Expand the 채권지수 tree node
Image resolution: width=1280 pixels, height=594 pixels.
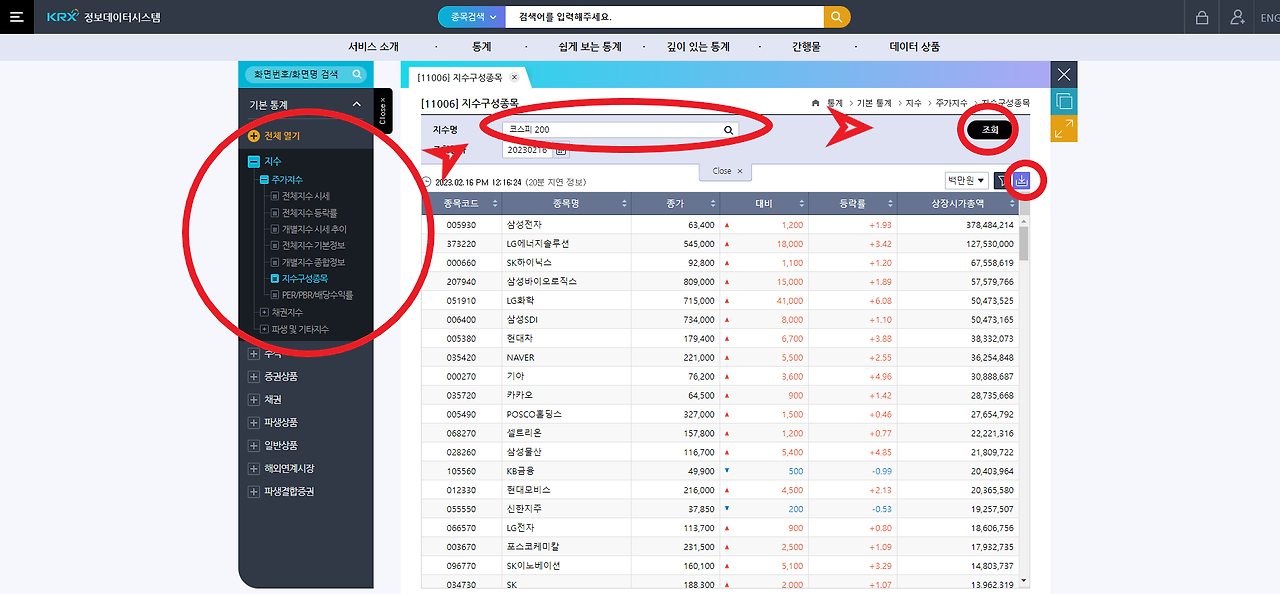pyautogui.click(x=264, y=312)
